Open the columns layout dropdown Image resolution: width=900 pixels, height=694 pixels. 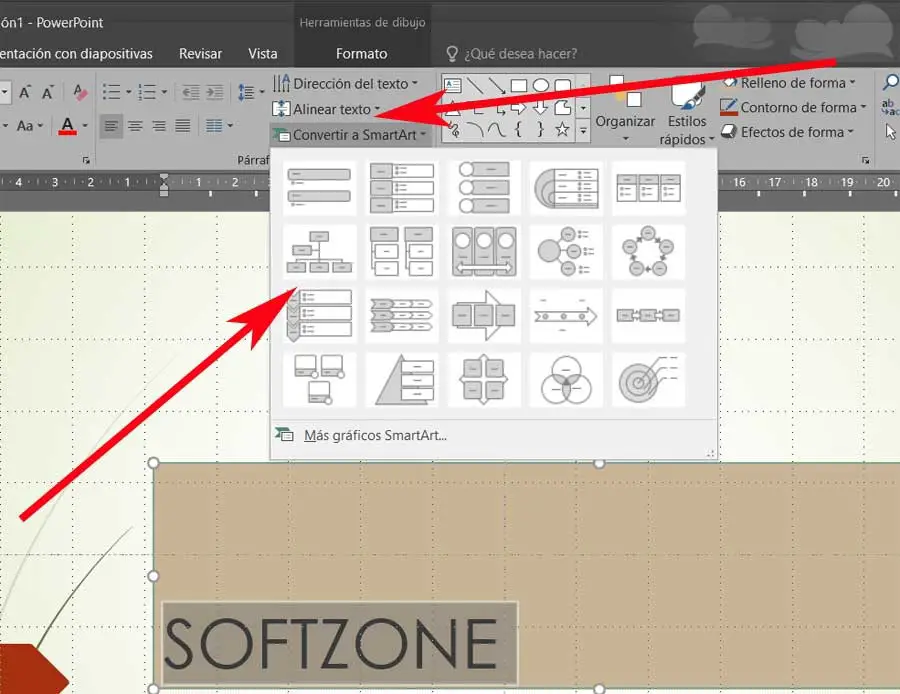pyautogui.click(x=219, y=126)
